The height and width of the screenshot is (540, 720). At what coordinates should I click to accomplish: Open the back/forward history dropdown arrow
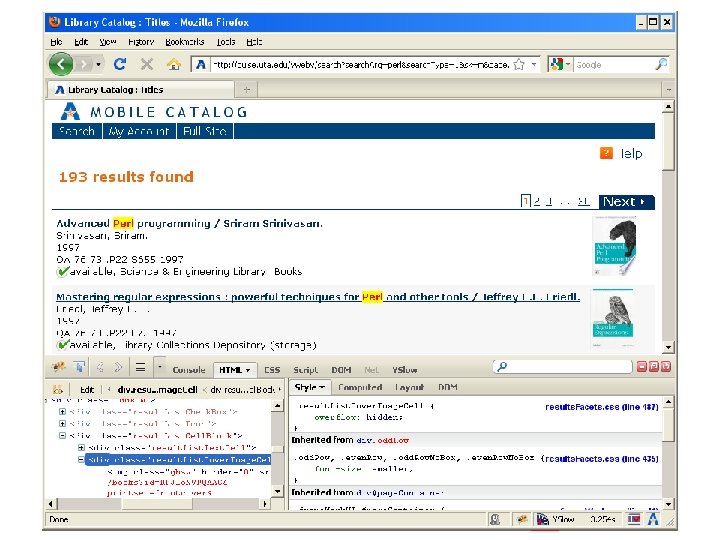[x=98, y=64]
